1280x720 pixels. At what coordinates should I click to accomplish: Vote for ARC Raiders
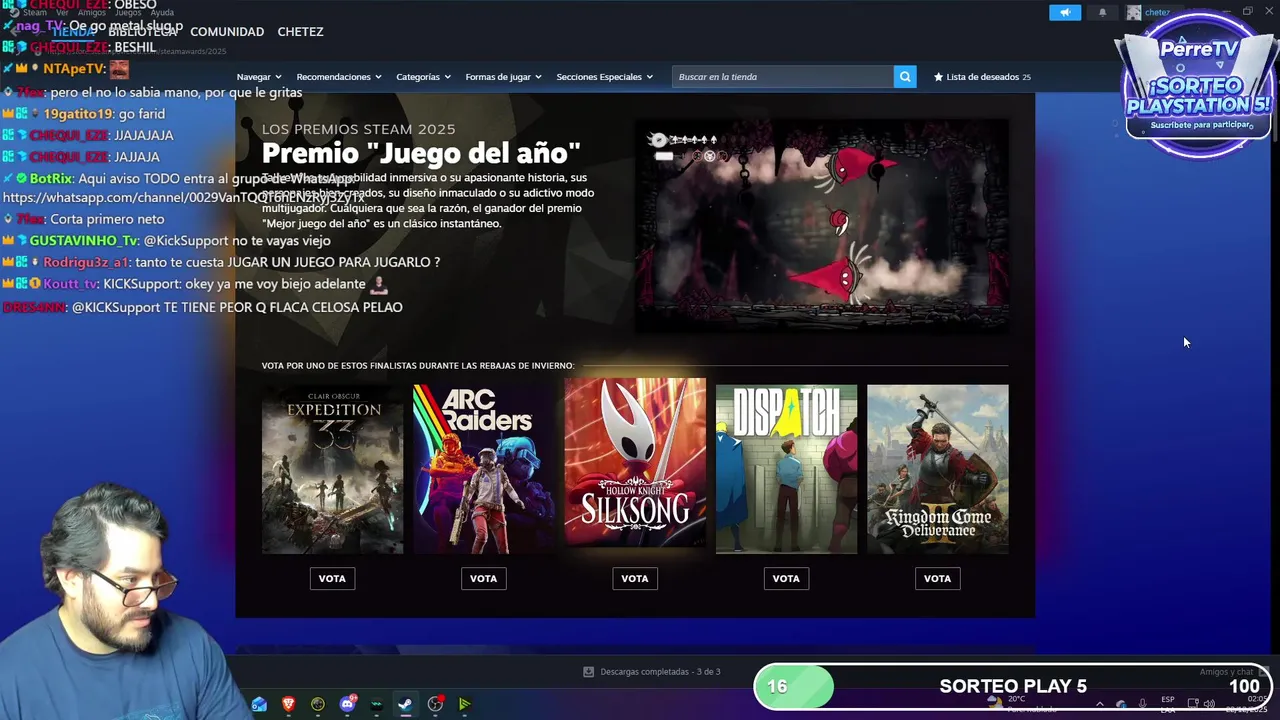(x=483, y=578)
